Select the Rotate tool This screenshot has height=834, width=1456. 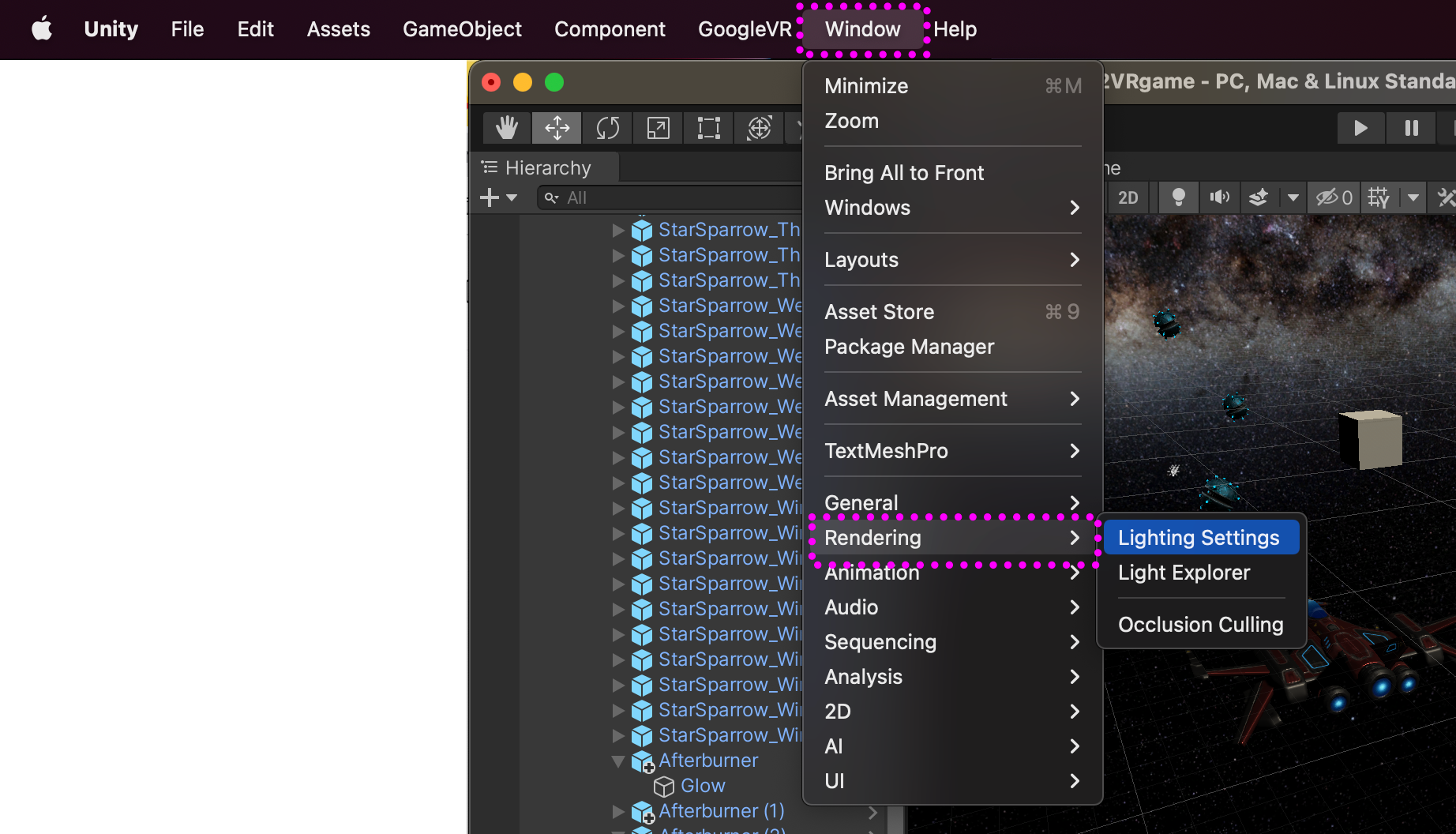[607, 128]
